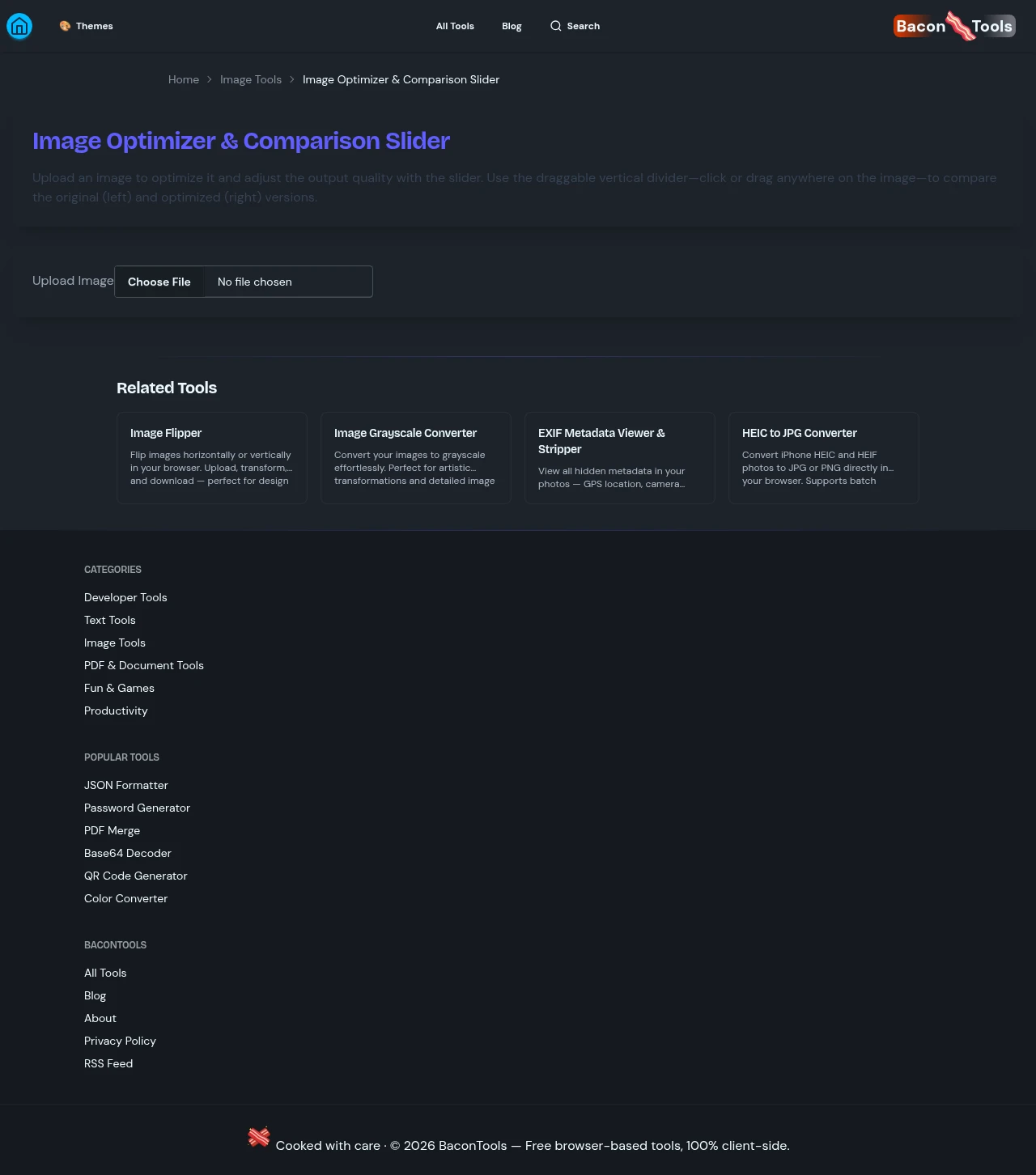Select Developer Tools in footer categories

(125, 597)
